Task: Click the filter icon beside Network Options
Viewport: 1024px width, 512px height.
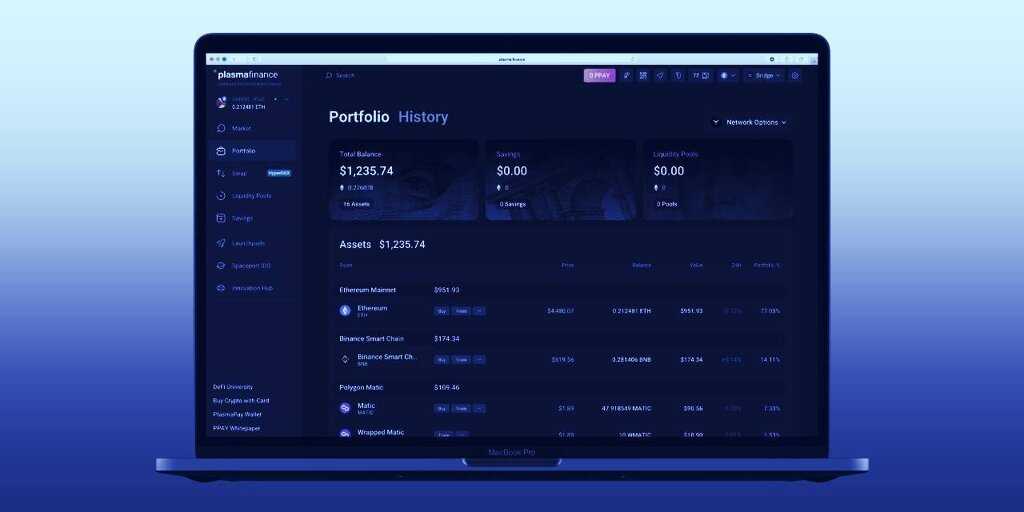Action: (716, 122)
